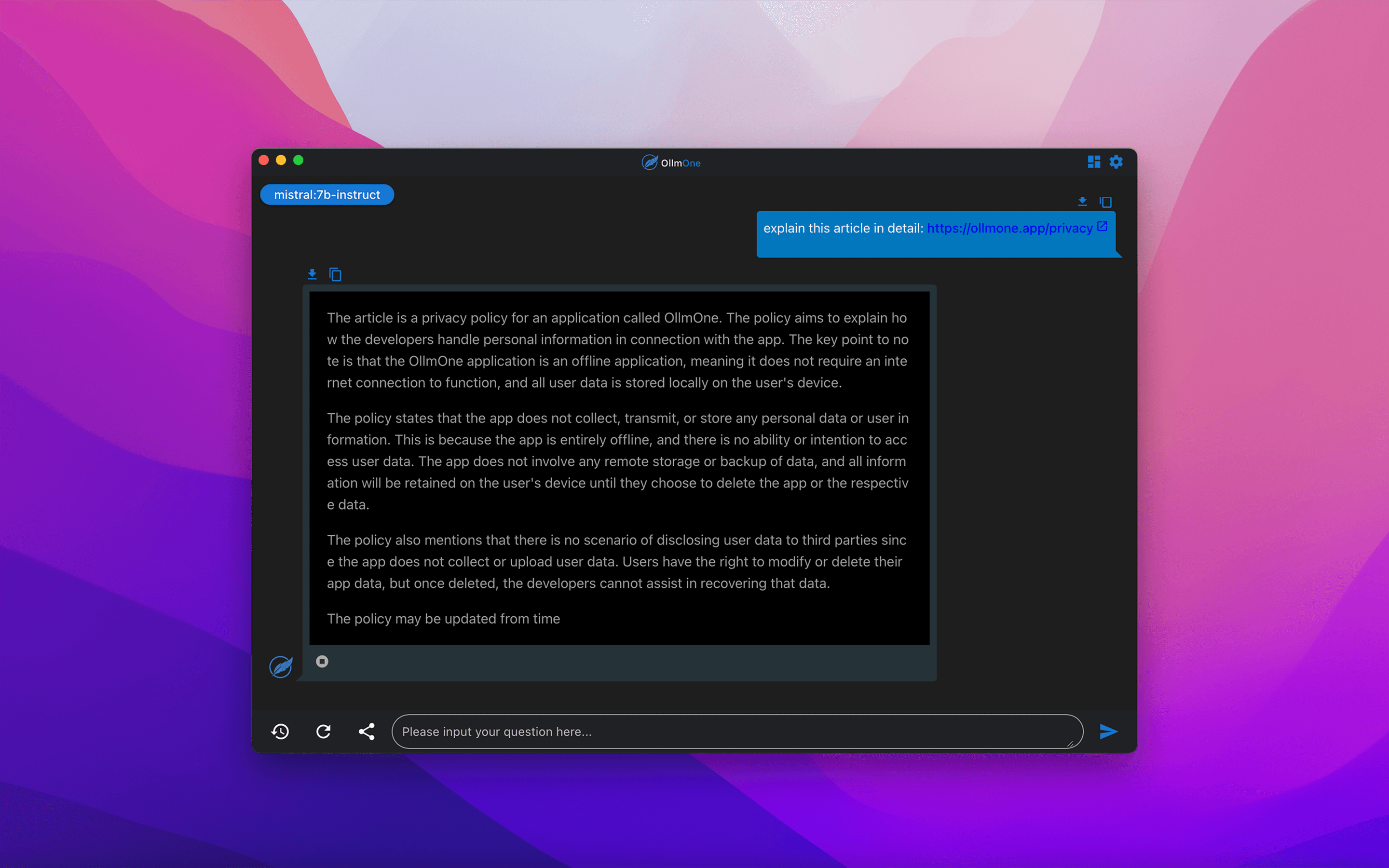
Task: Stop response generation with the stop icon
Action: [x=322, y=661]
